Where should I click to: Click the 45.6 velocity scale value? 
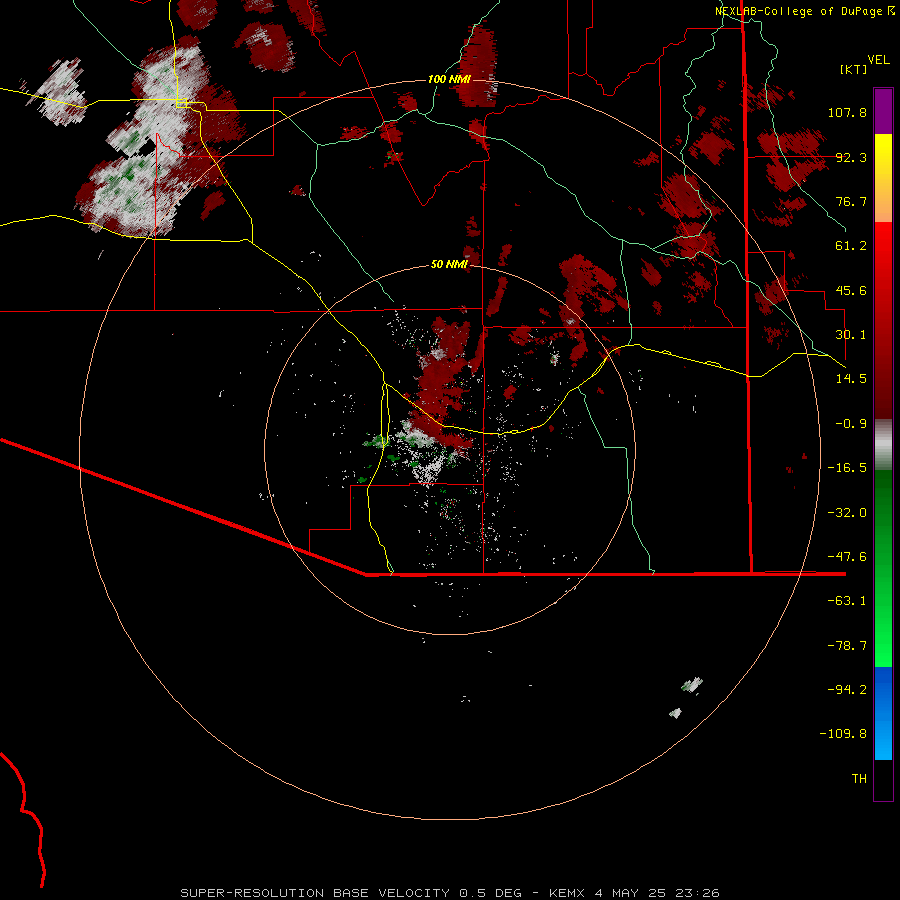coord(851,290)
